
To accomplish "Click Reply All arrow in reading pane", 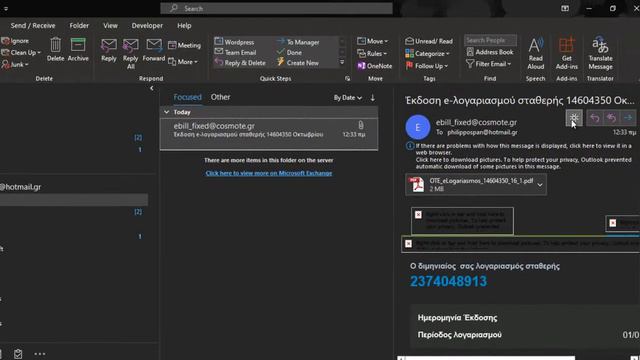I will 611,118.
